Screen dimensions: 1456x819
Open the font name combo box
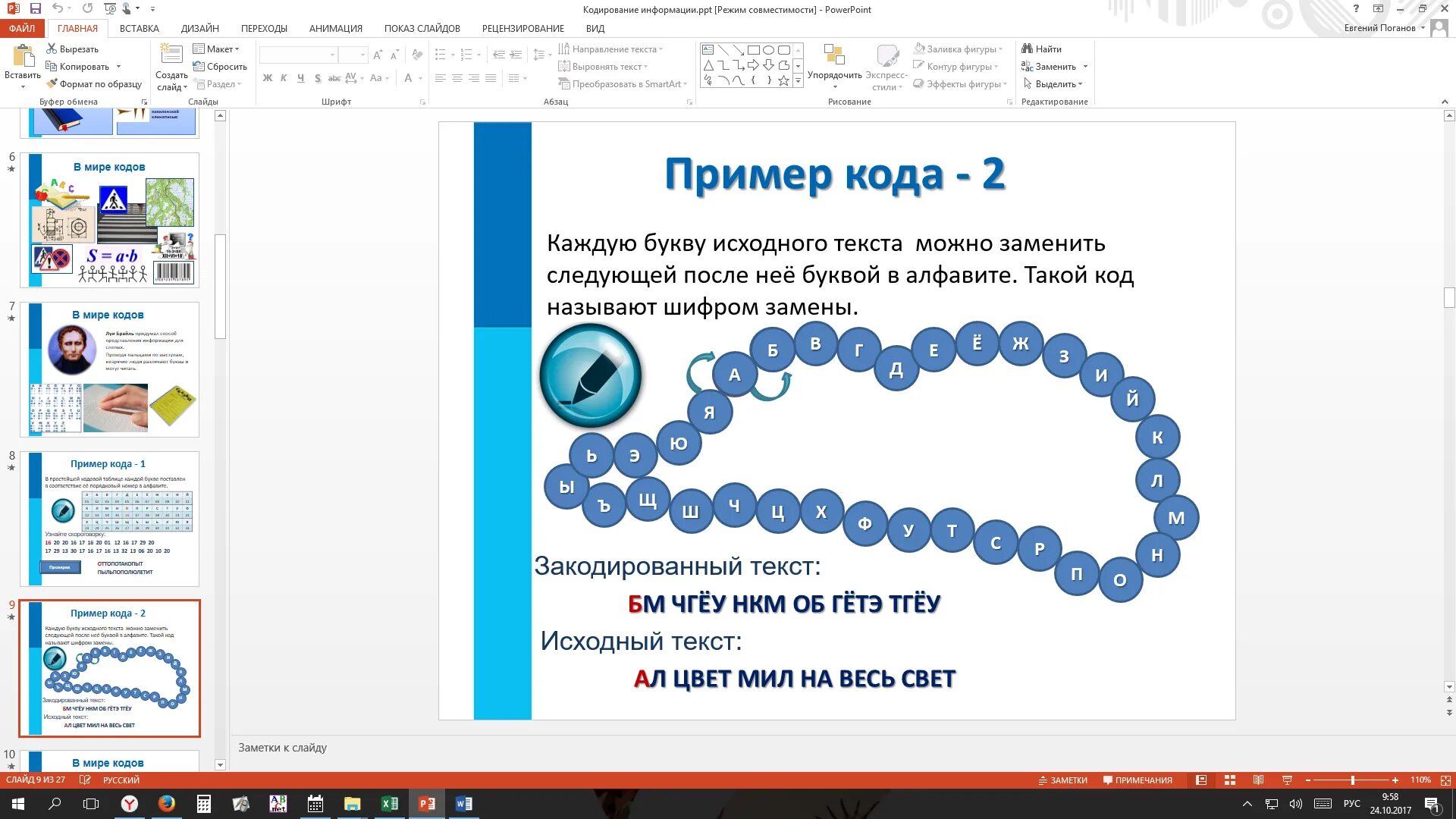tap(298, 55)
